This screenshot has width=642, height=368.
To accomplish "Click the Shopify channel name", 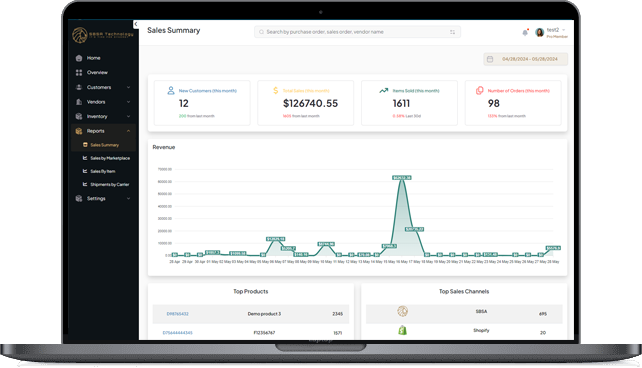I will (x=481, y=330).
